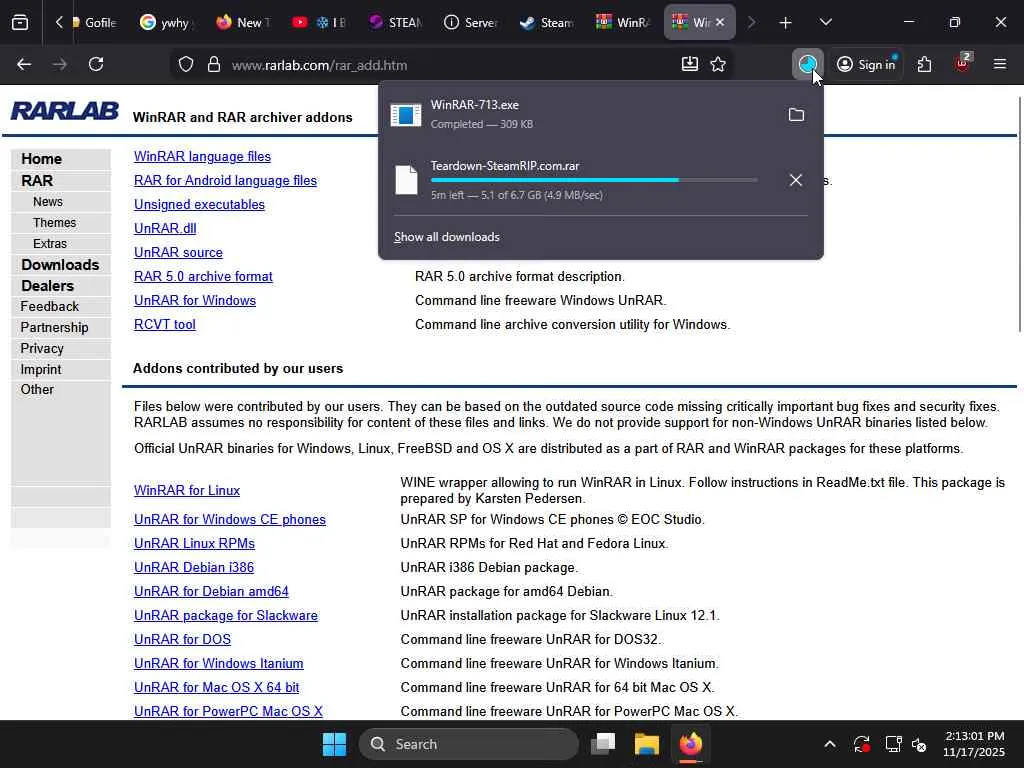
Task: Open Home in the sidebar menu
Action: [x=41, y=159]
